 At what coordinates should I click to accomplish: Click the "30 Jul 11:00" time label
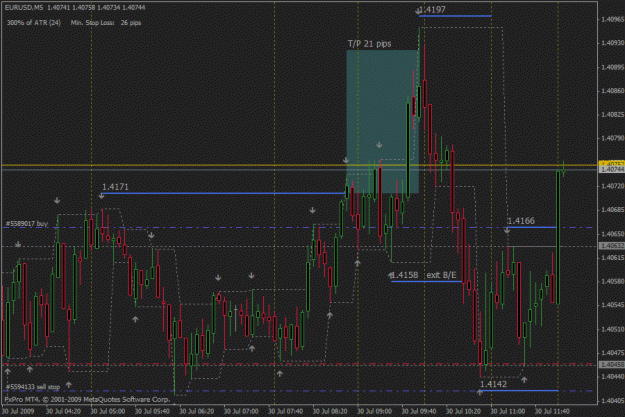point(508,411)
